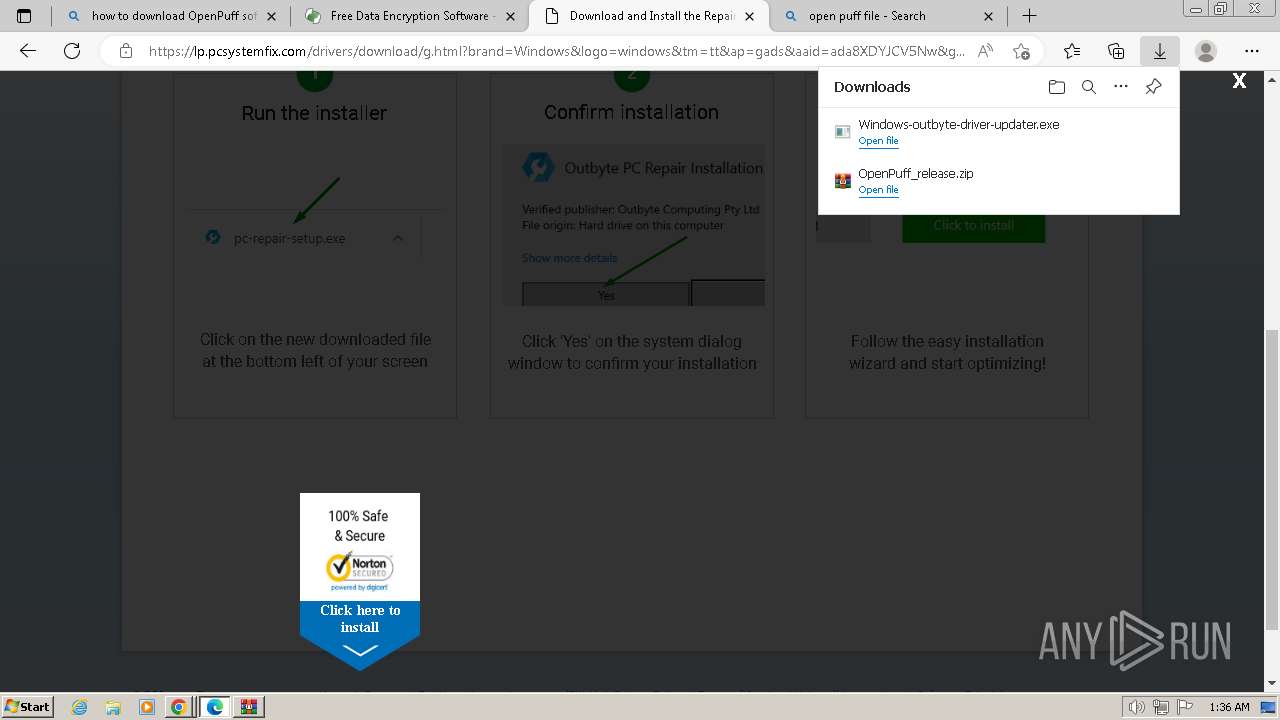Open file link for Windows-outbyte-driver-updater.exe

(x=878, y=141)
